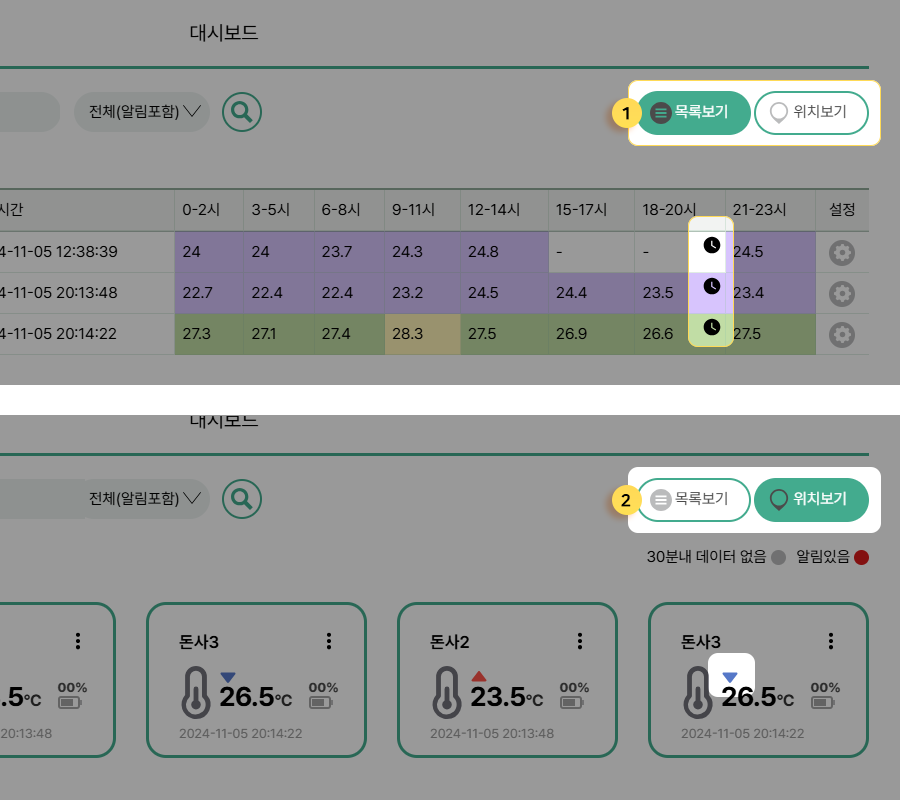This screenshot has height=800, width=900.
Task: Click the clock icon in the 12:38:39 row
Action: tap(711, 245)
